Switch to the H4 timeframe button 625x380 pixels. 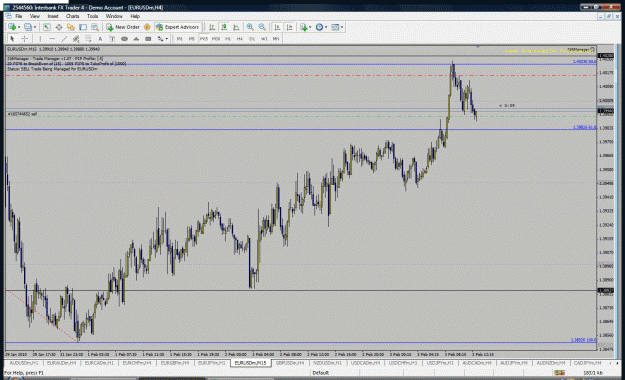coord(240,39)
